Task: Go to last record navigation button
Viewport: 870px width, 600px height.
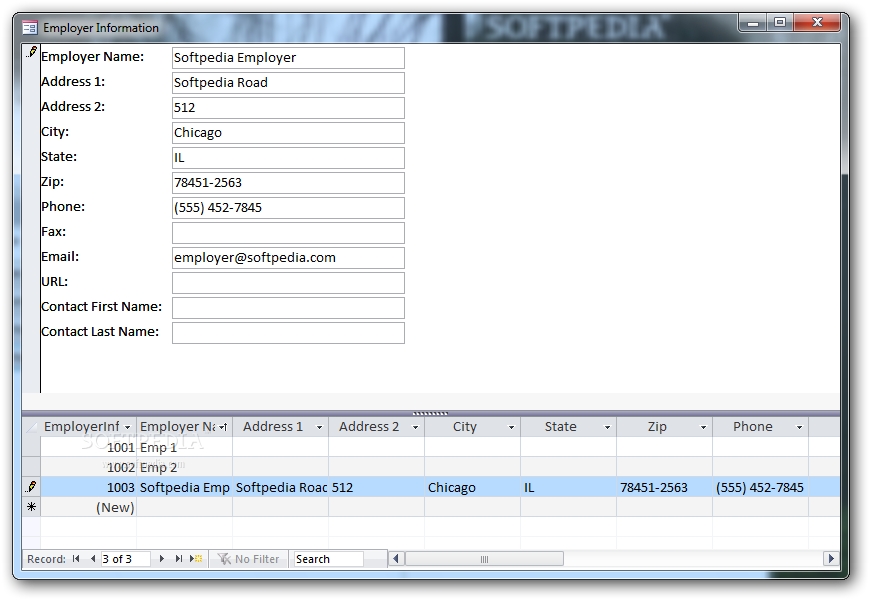Action: (179, 559)
